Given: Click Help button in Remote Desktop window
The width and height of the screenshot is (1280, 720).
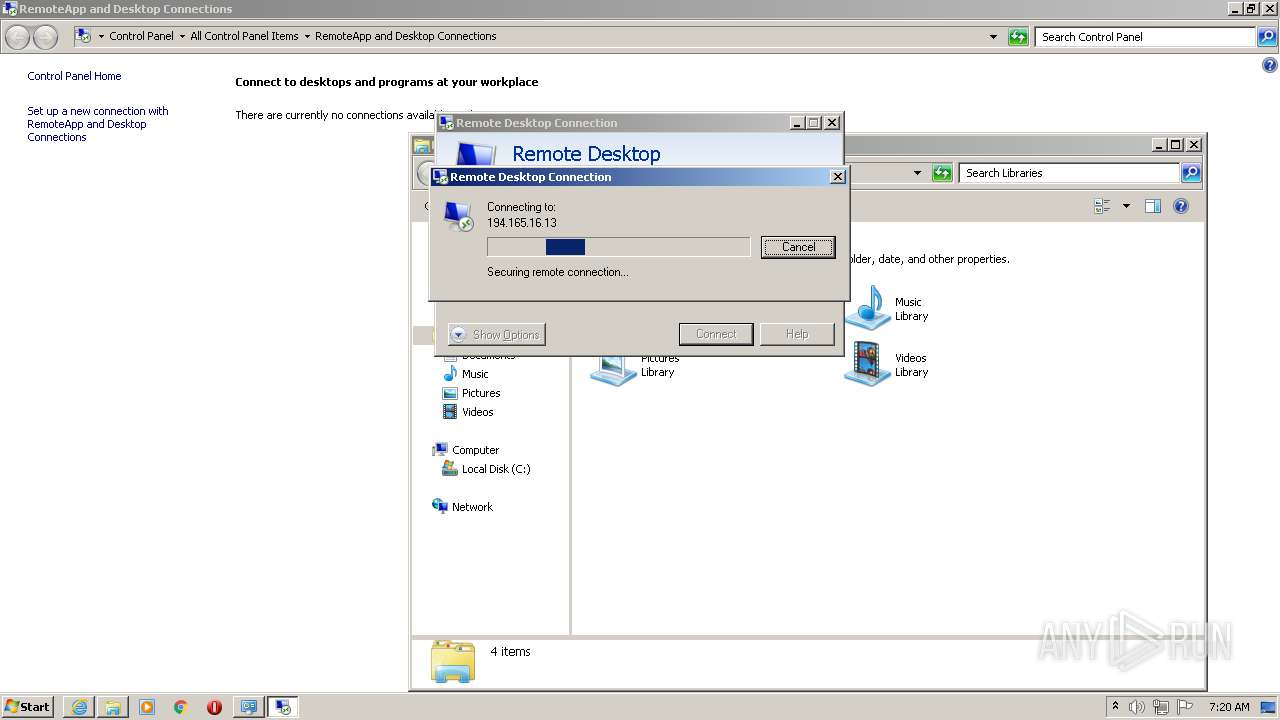Looking at the screenshot, I should (797, 334).
